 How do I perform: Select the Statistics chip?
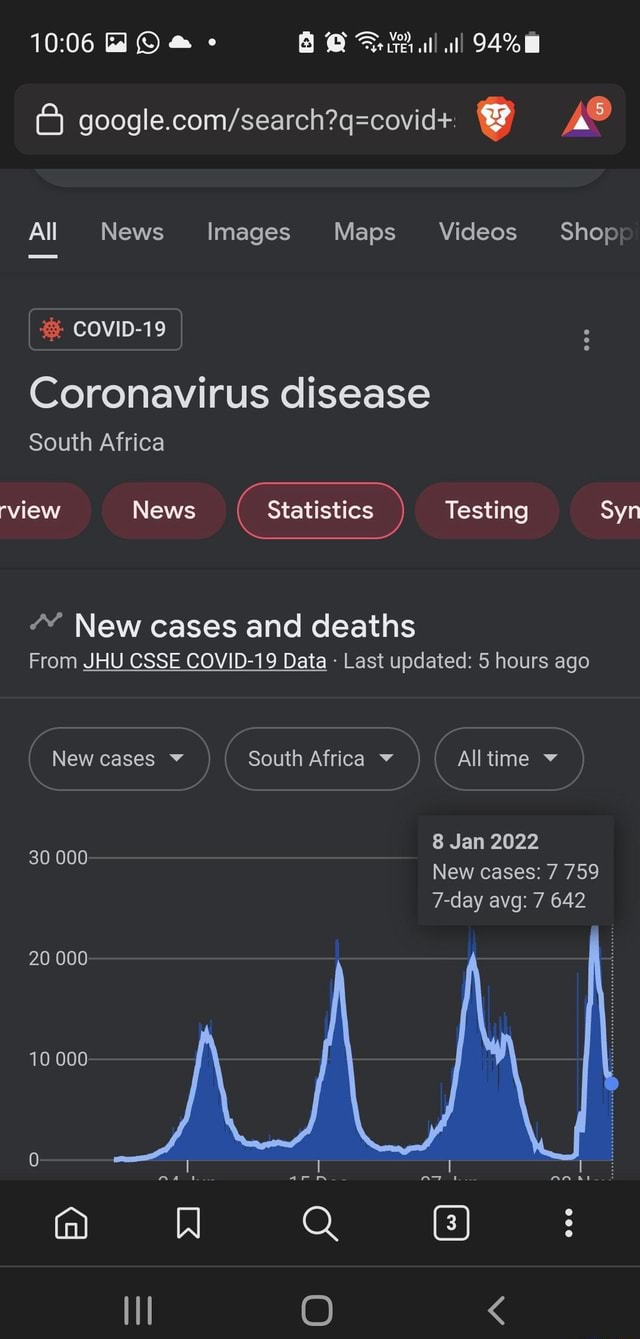click(x=320, y=510)
